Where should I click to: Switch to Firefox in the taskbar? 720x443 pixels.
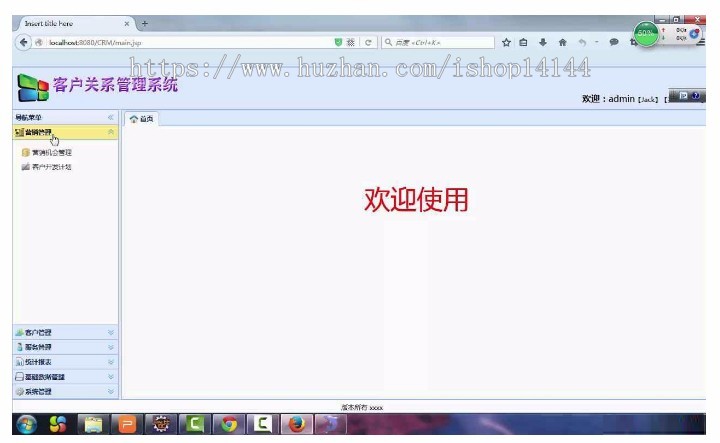pyautogui.click(x=297, y=424)
